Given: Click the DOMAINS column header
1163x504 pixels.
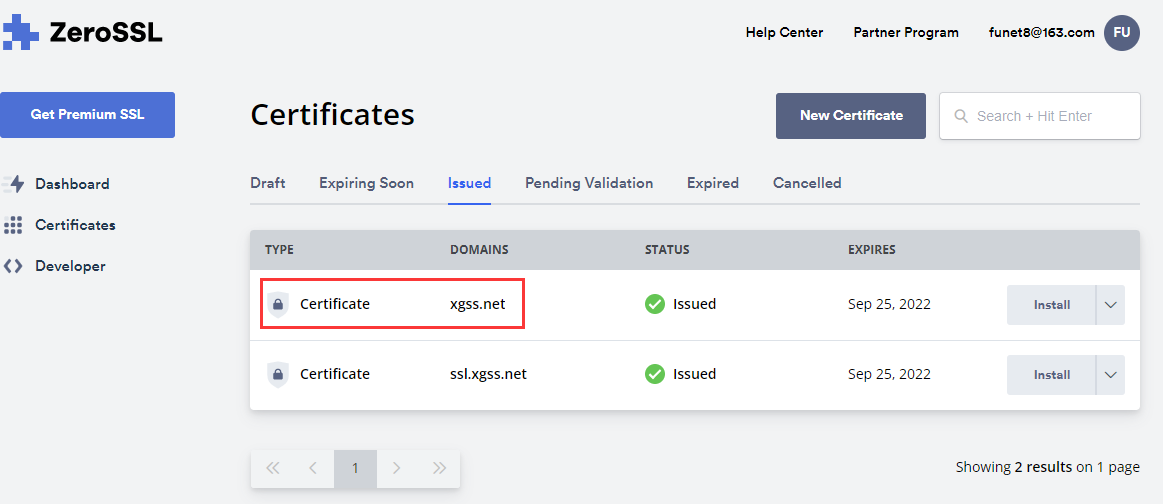Looking at the screenshot, I should pos(479,250).
